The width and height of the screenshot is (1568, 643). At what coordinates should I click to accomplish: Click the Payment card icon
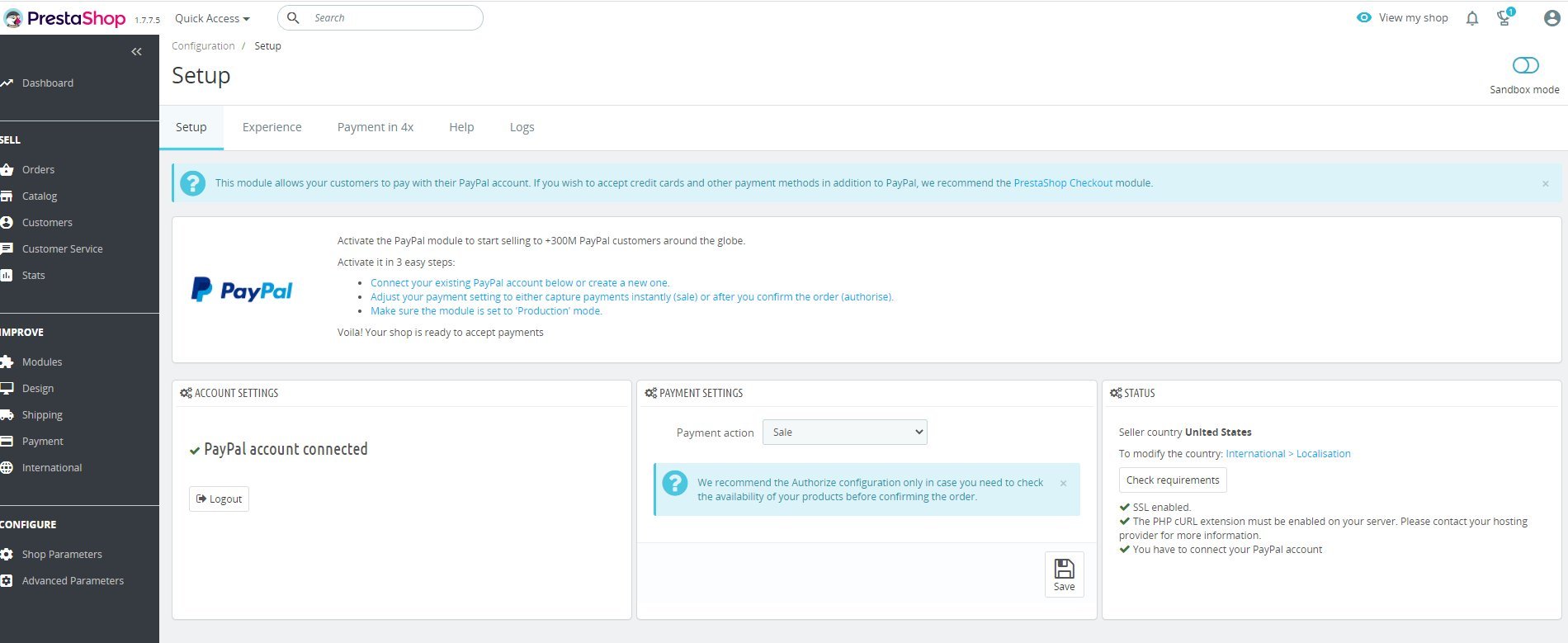7,441
